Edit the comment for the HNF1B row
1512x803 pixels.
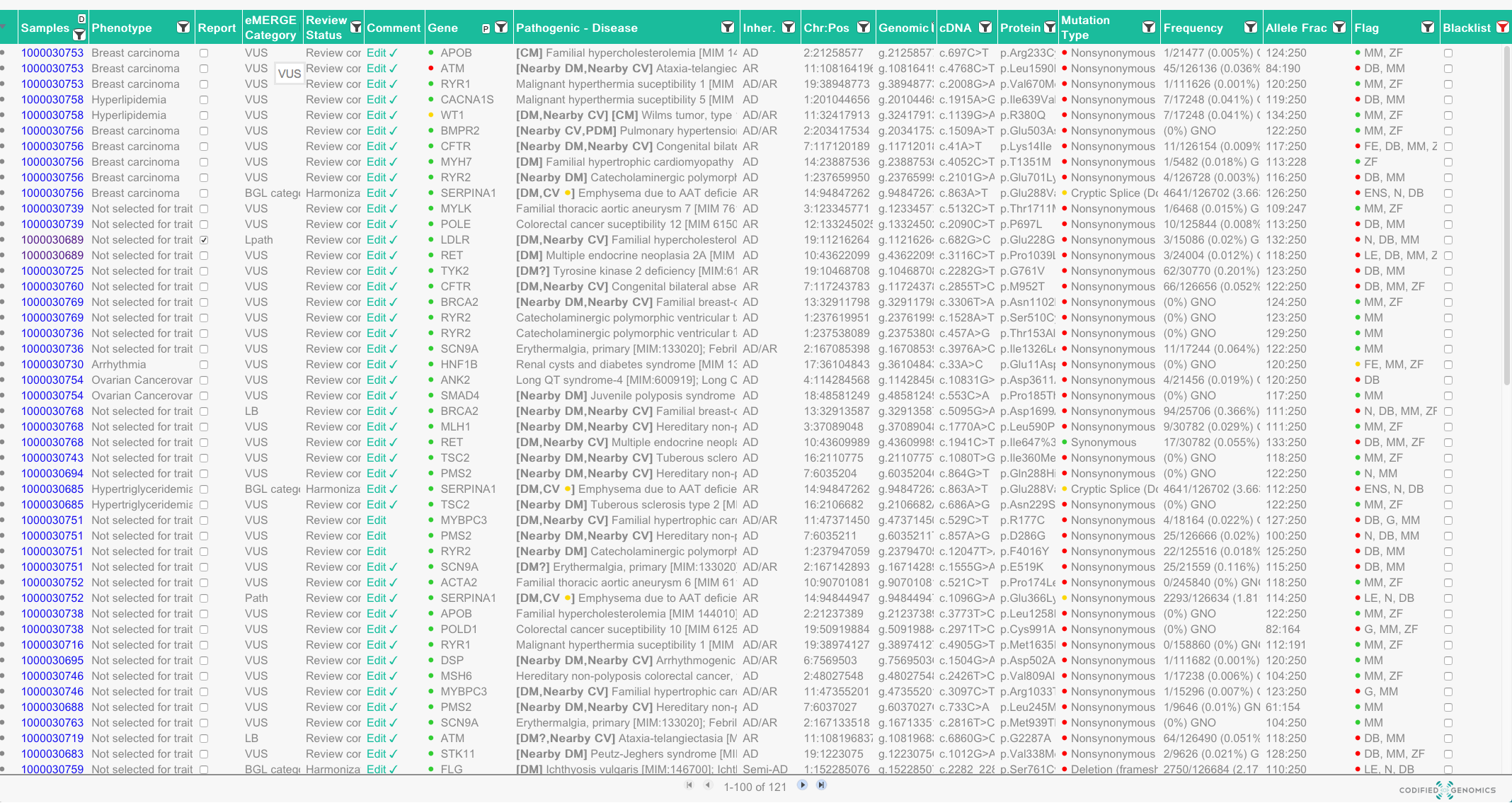[x=377, y=365]
